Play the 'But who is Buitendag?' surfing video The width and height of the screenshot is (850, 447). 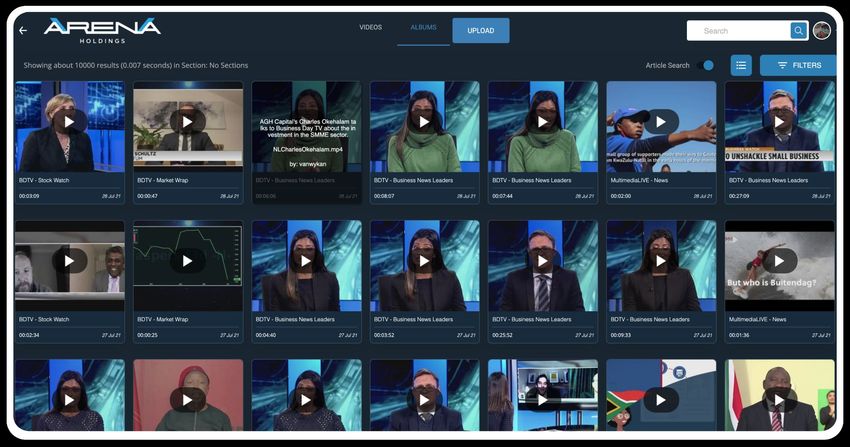(x=779, y=261)
